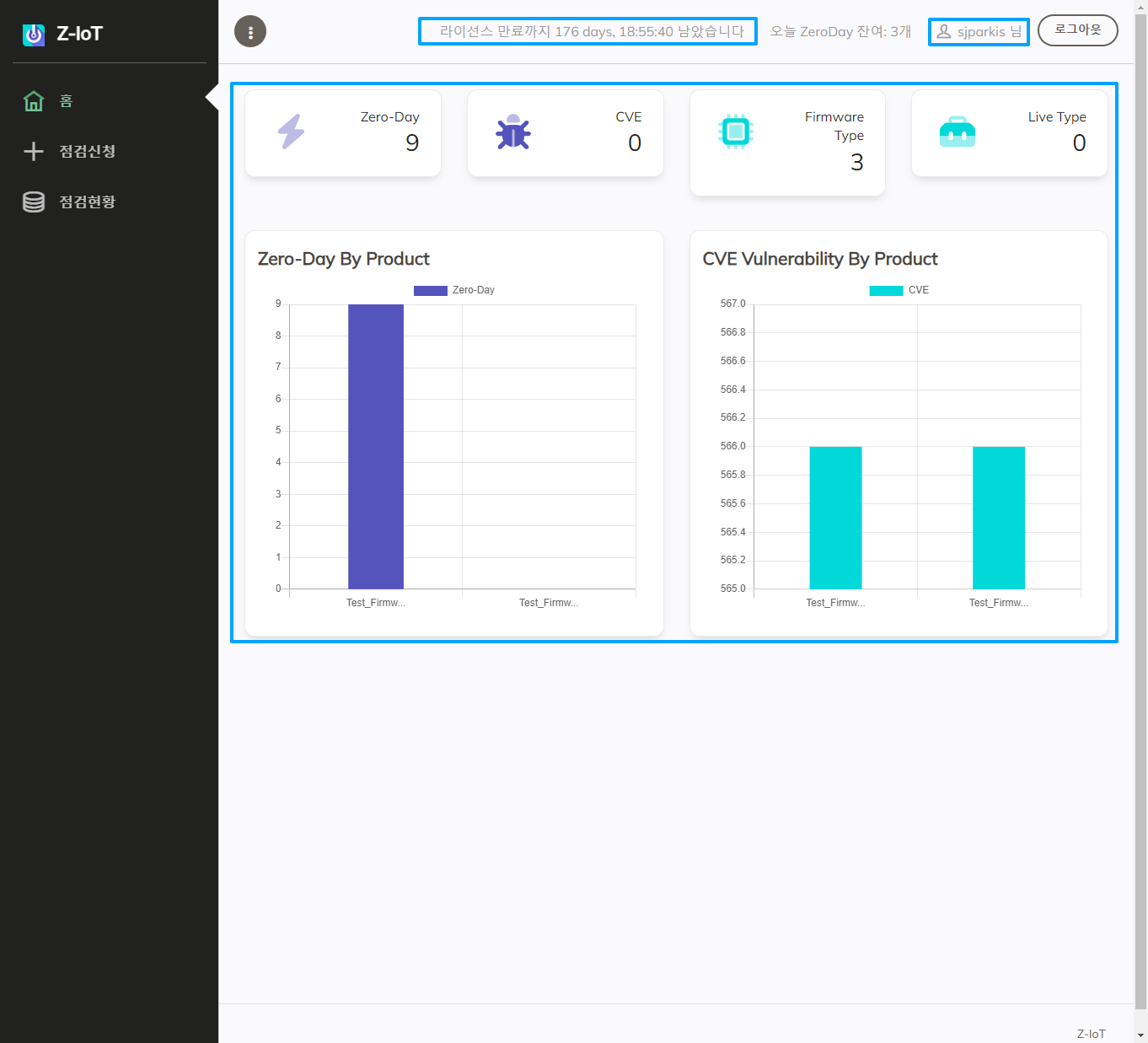1148x1043 pixels.
Task: Click the Z-IoT logo icon
Action: pyautogui.click(x=34, y=35)
